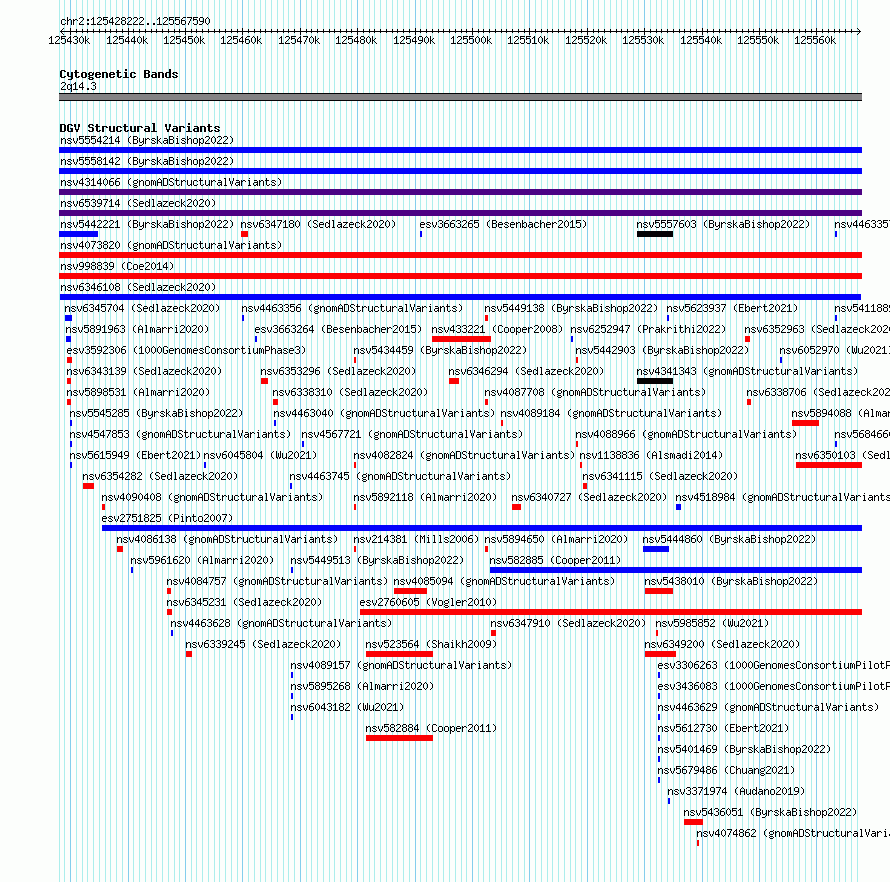Click the 125460k ruler position
The height and width of the screenshot is (882, 890).
pos(241,40)
